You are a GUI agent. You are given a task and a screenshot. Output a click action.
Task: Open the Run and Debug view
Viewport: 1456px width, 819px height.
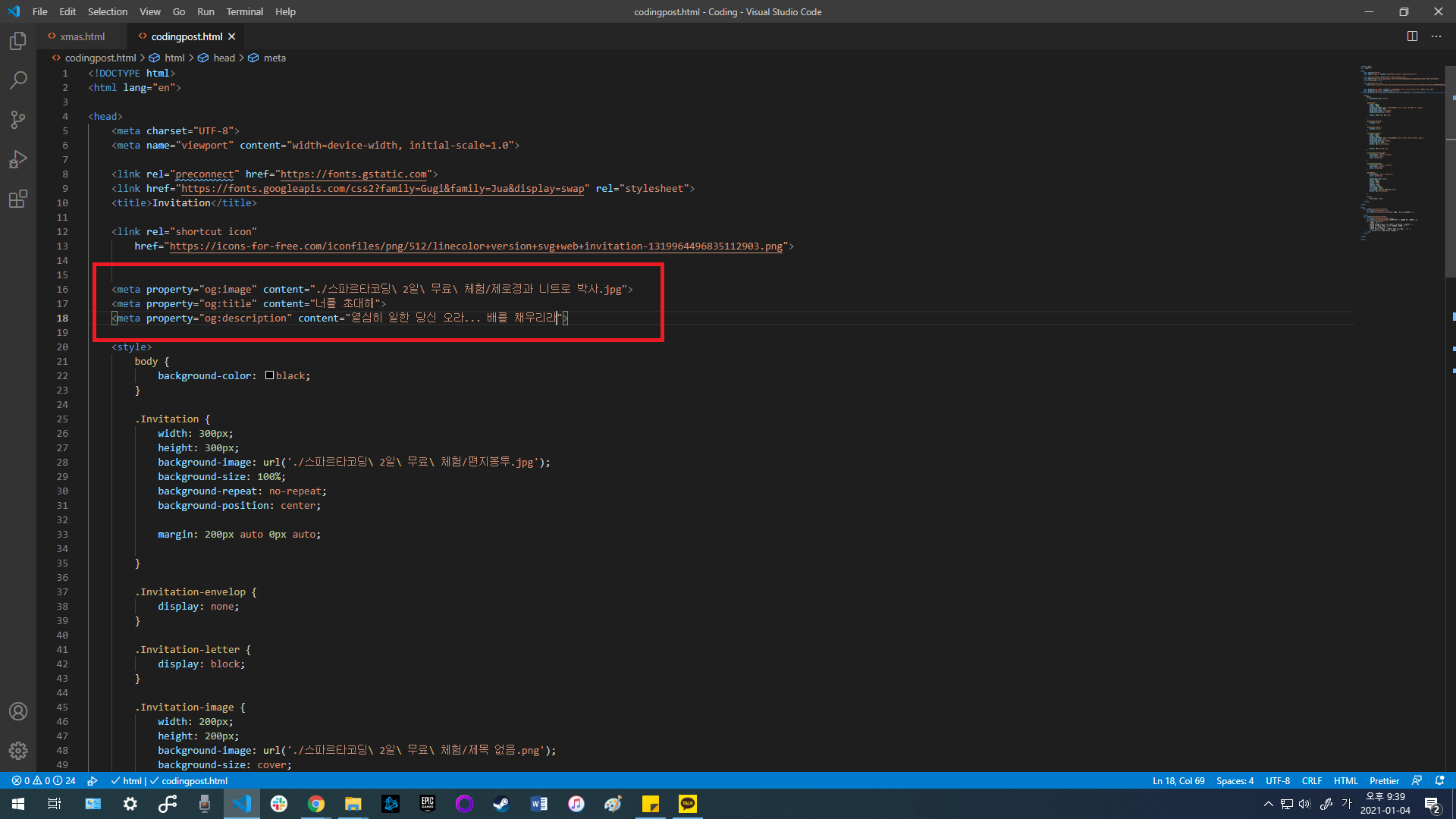[18, 159]
